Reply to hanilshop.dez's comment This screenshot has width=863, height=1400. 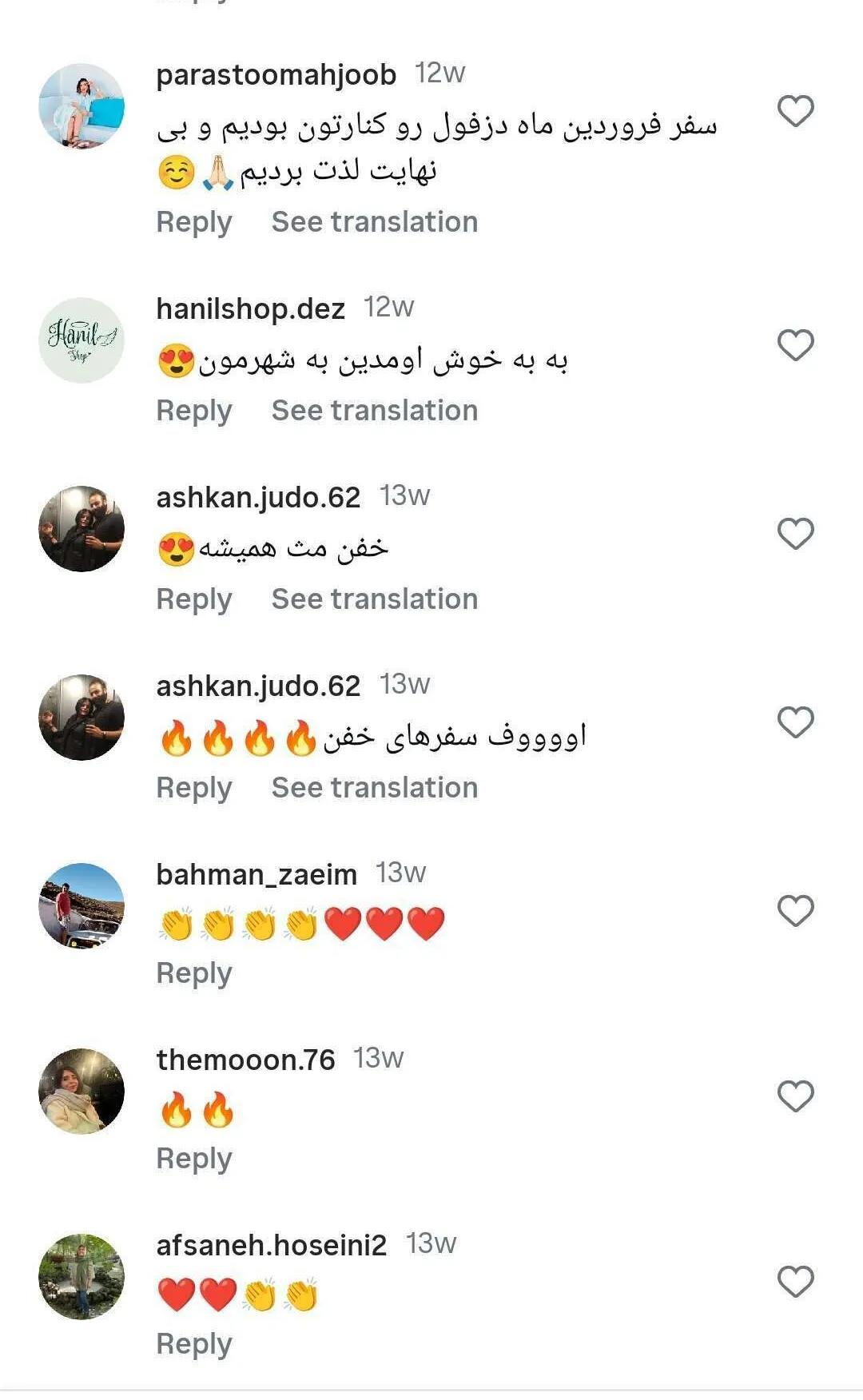(x=194, y=411)
